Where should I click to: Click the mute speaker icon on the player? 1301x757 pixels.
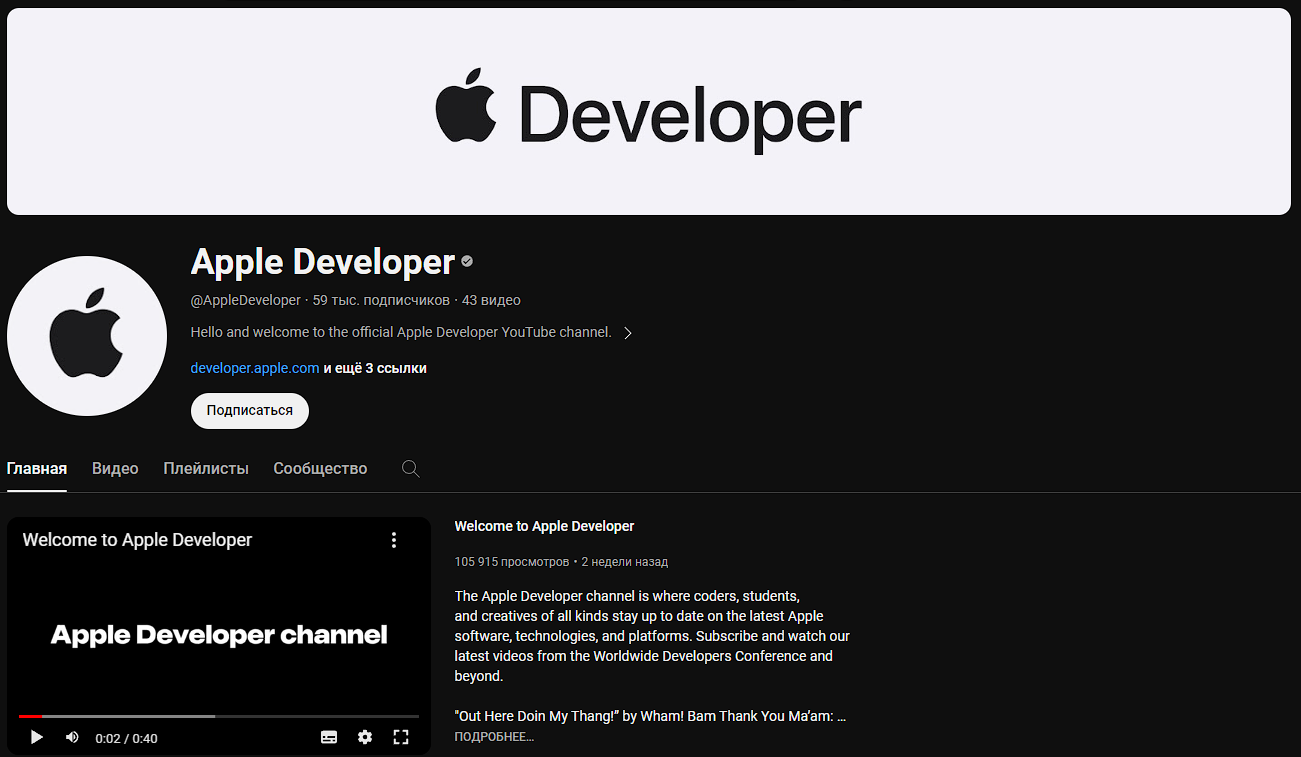click(x=71, y=737)
